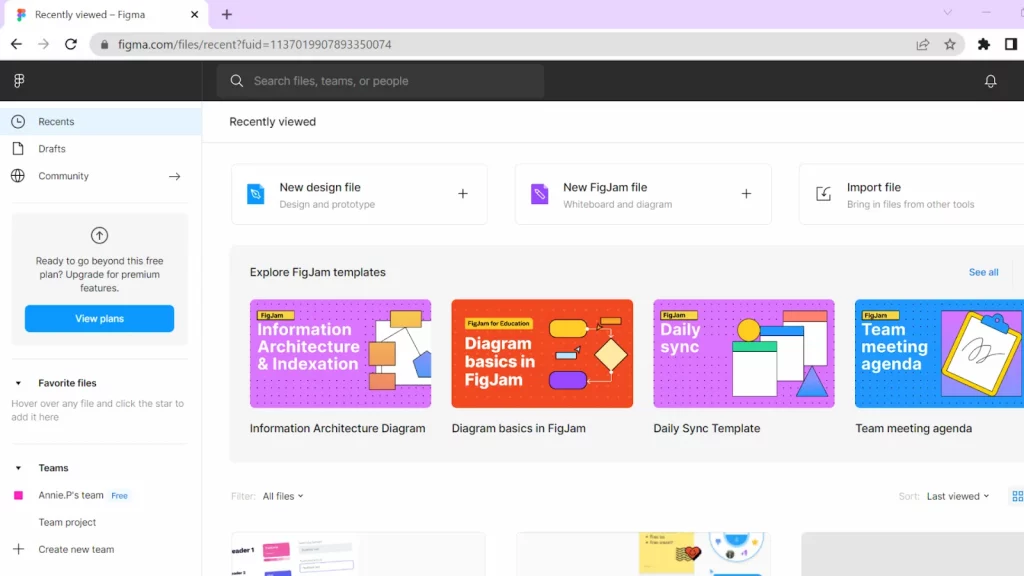The width and height of the screenshot is (1024, 576).
Task: Open Diagram basics in FigJam template thumbnail
Action: coord(542,353)
